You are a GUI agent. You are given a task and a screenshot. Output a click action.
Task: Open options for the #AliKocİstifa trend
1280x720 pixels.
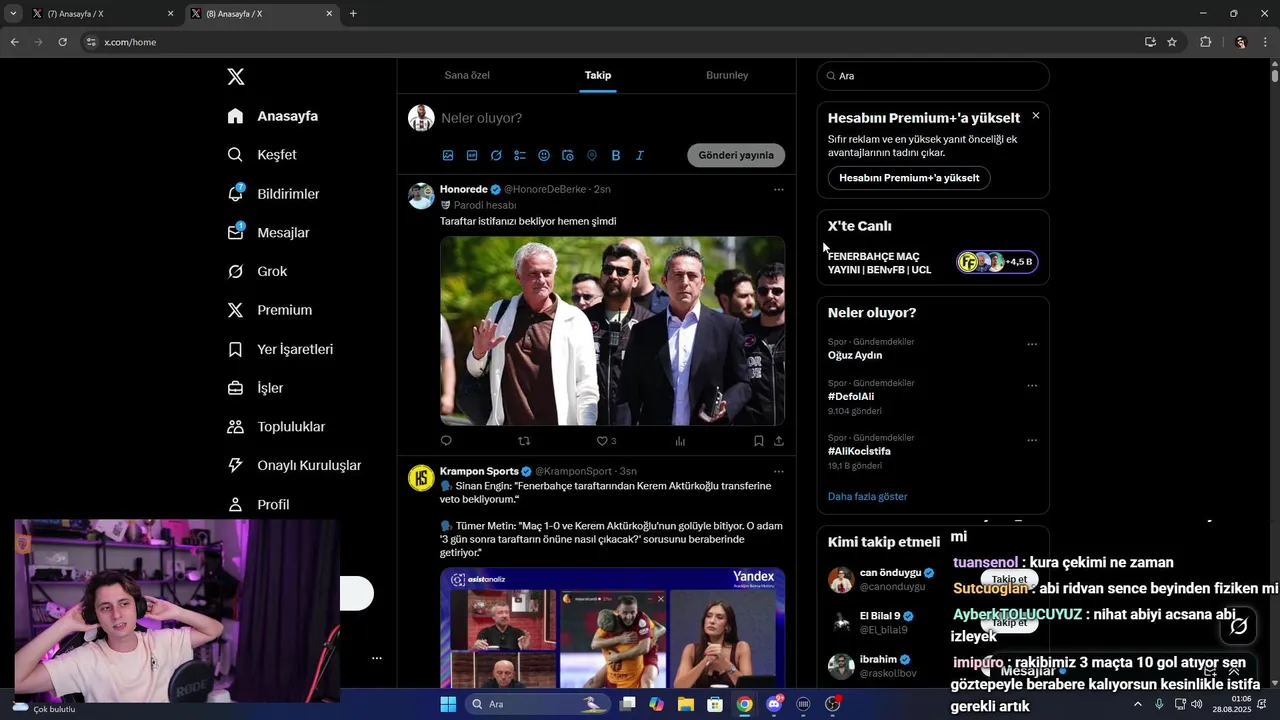click(x=1032, y=440)
